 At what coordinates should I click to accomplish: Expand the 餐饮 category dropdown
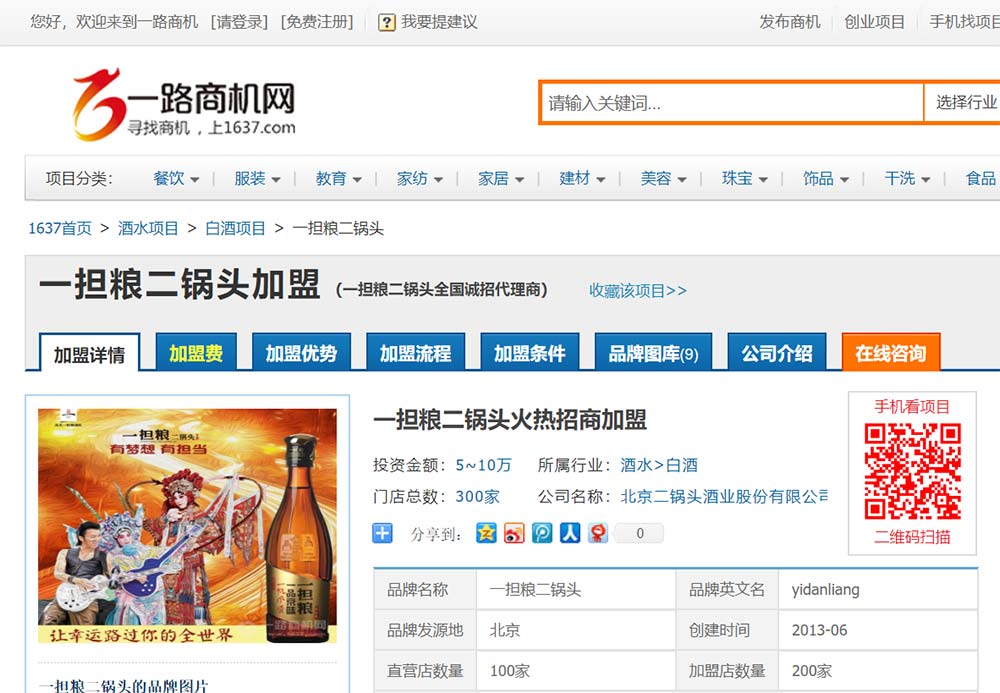tap(176, 179)
